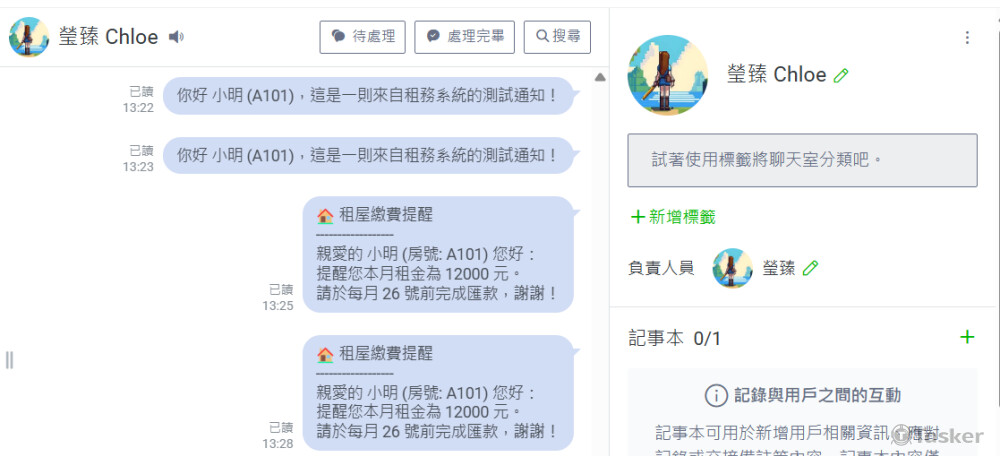The image size is (1000, 456).
Task: Open the 搜尋 search button
Action: (x=557, y=37)
